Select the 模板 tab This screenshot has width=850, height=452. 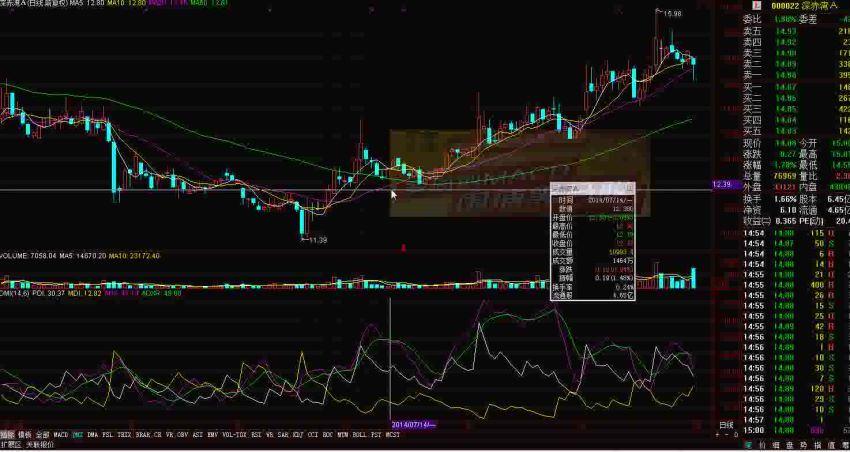[25, 435]
